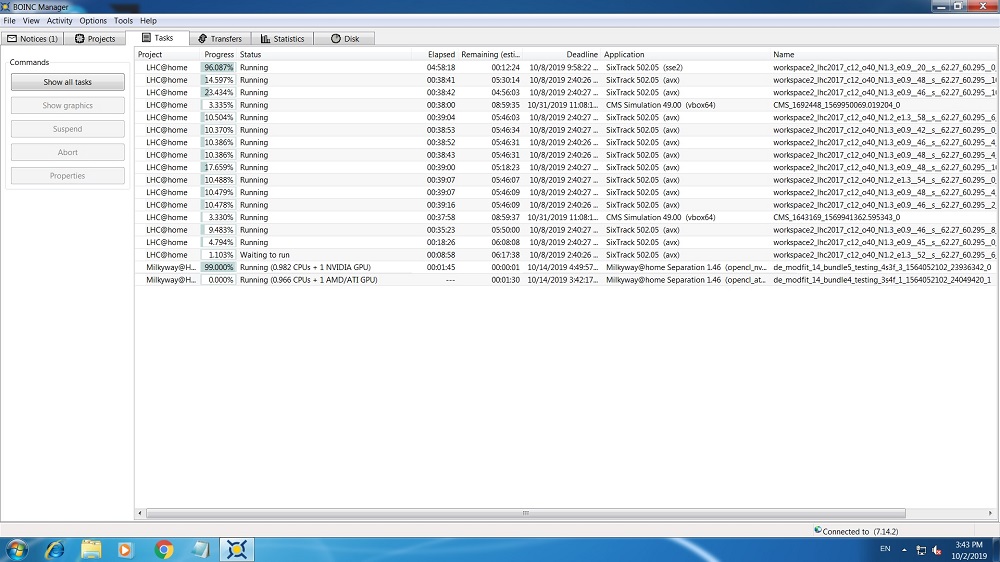The width and height of the screenshot is (1000, 562).
Task: Click the horizontal scrollbar thumb
Action: tap(526, 514)
